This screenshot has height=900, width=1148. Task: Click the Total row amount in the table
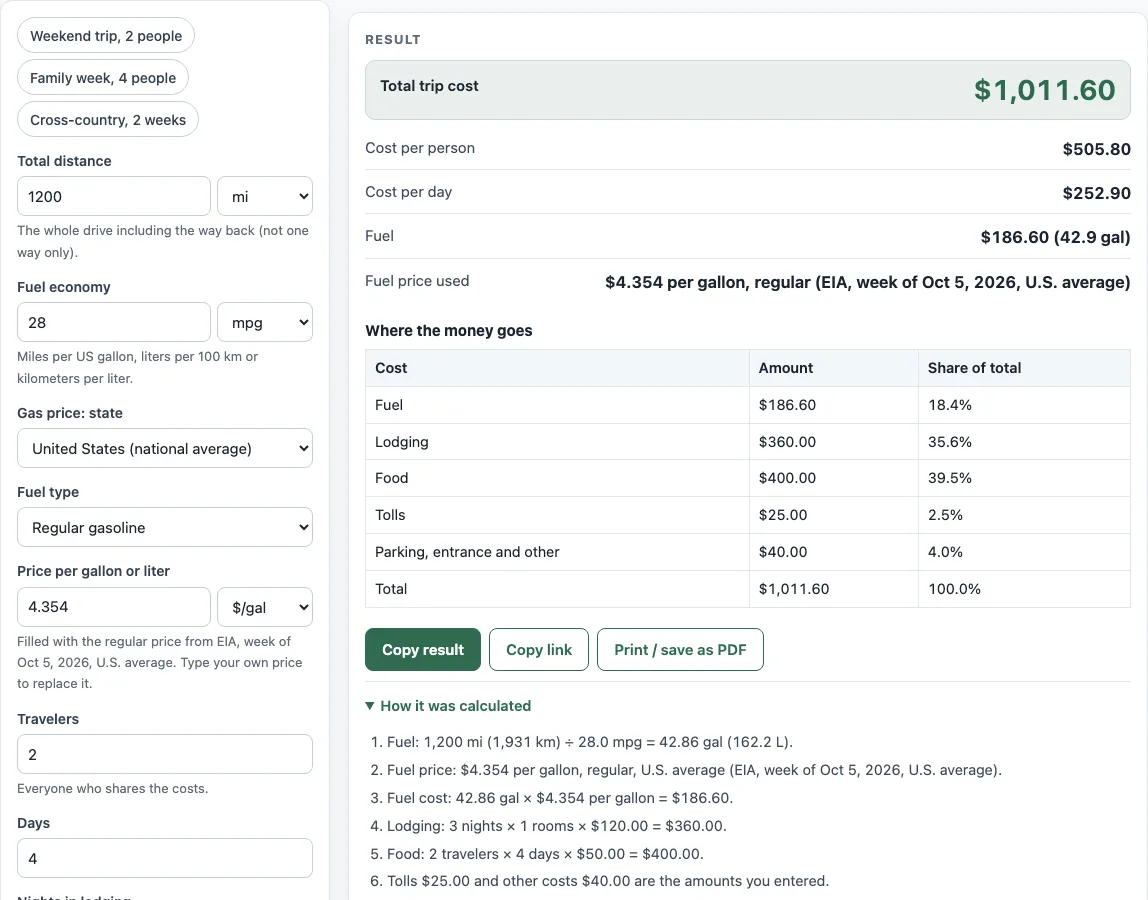coord(834,589)
